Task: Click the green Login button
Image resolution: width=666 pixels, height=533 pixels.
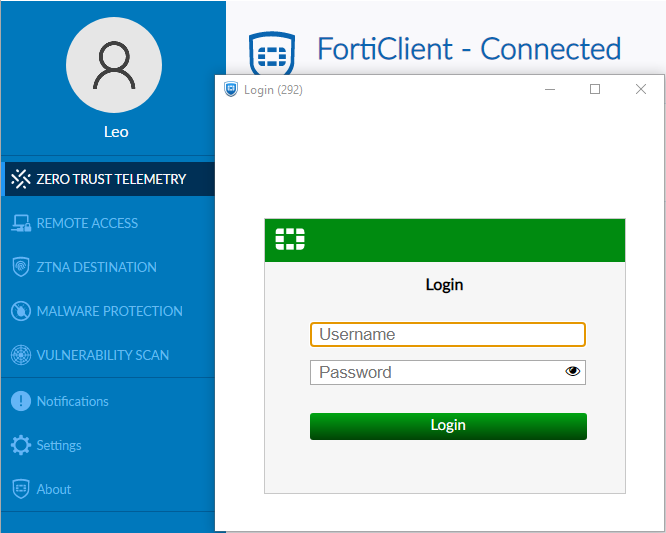Action: point(448,426)
